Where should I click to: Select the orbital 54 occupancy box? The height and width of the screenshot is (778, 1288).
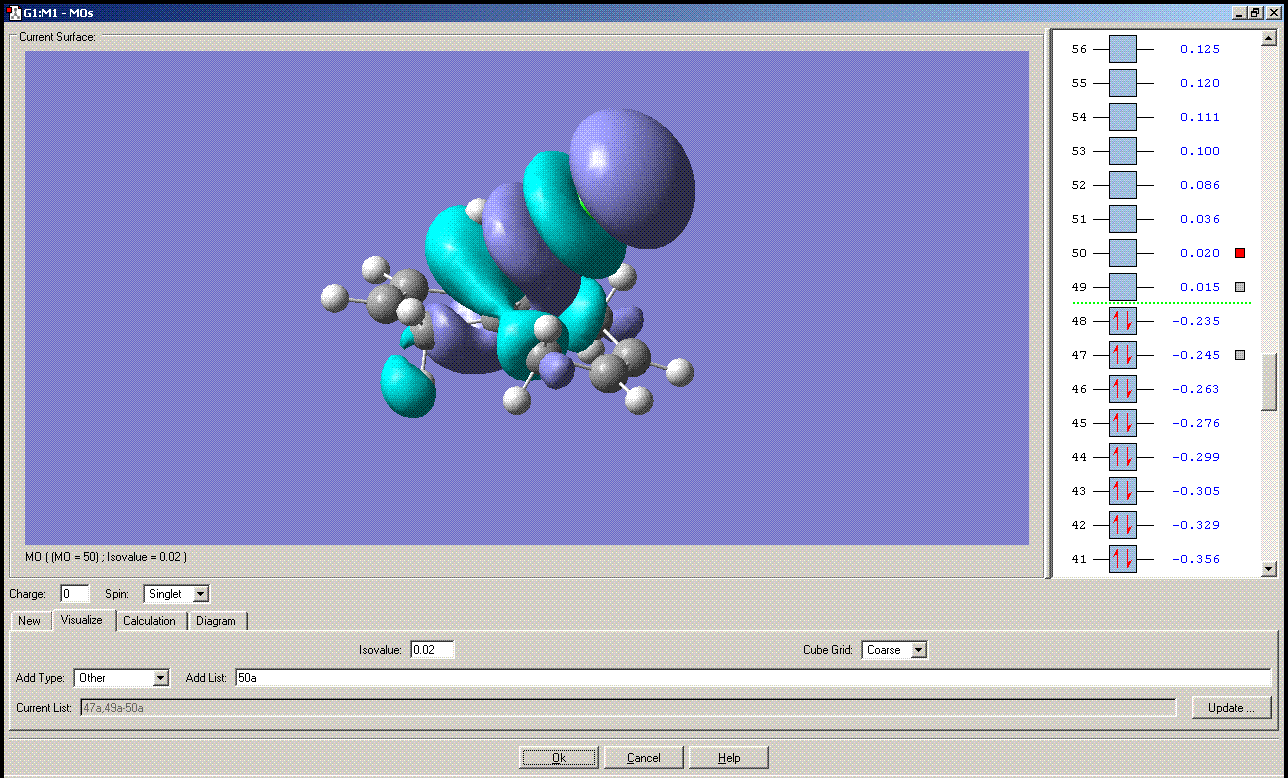click(1123, 117)
